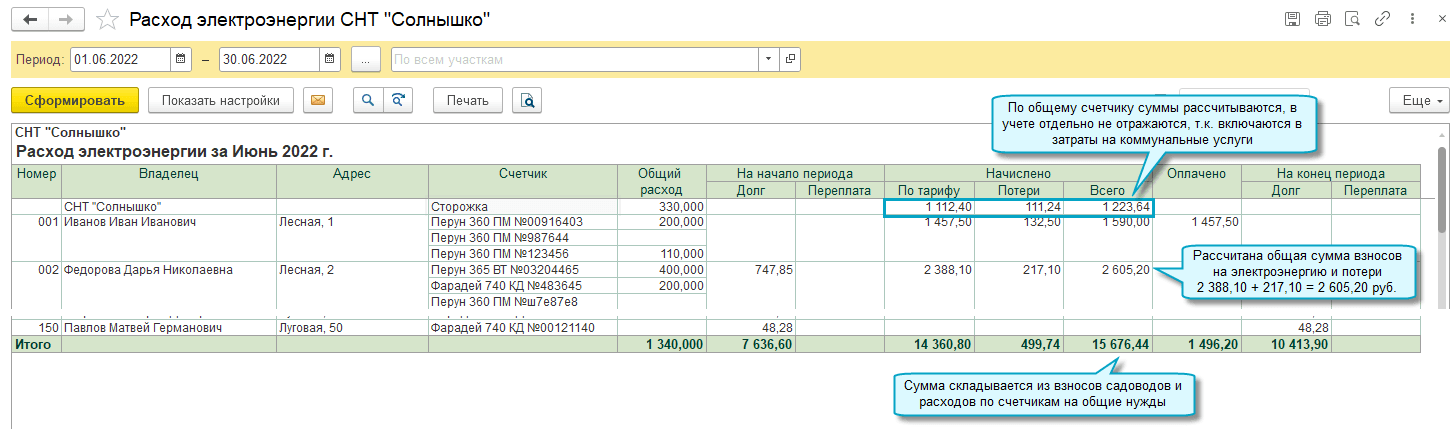Open period selection with ellipsis button

tap(365, 59)
